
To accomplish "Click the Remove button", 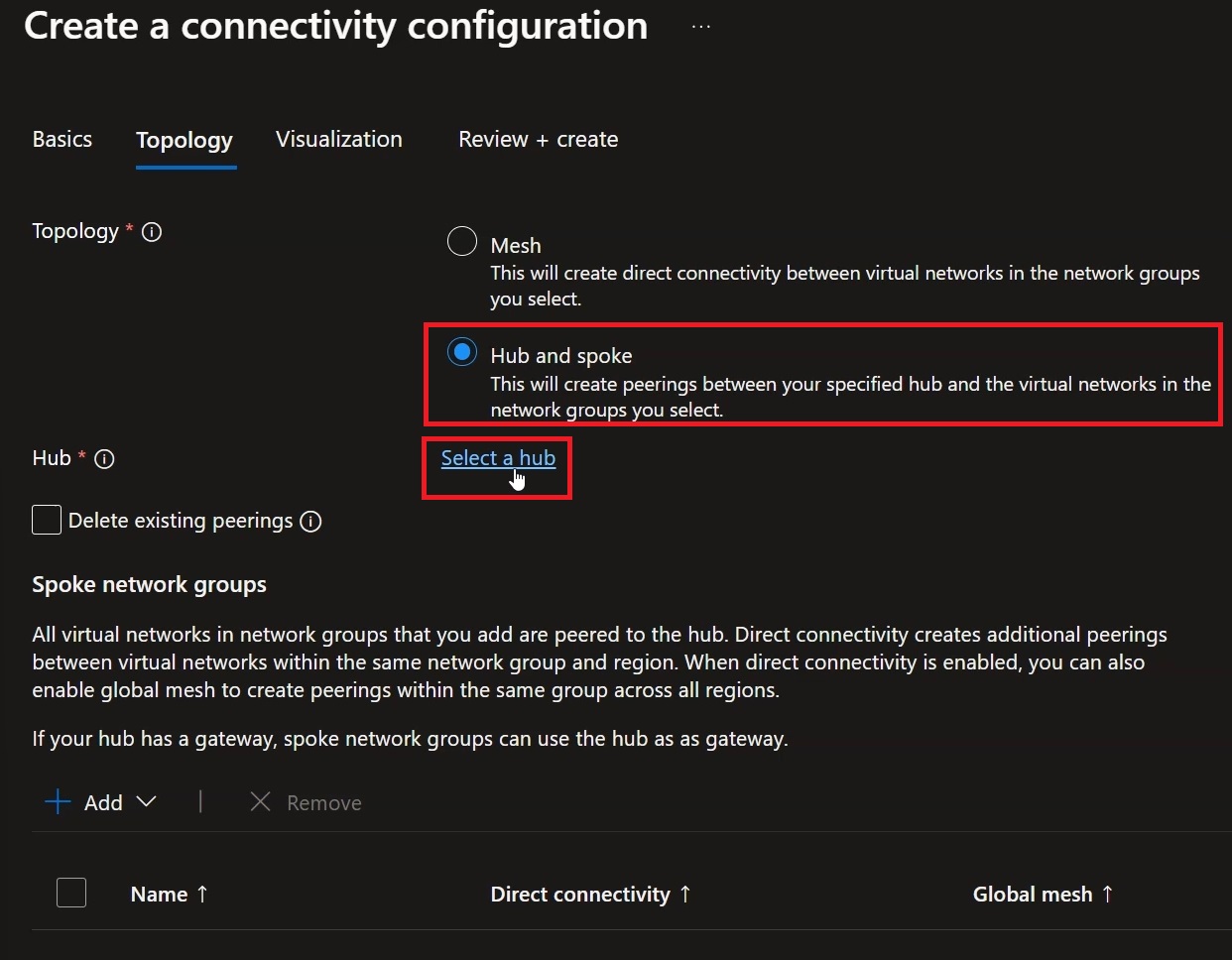I will tap(306, 802).
